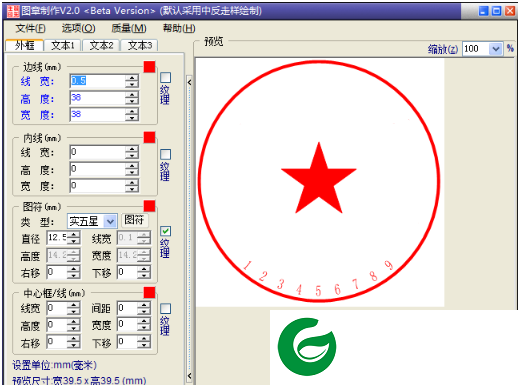Image resolution: width=520 pixels, height=385 pixels.
Task: Adjust 内线 宽度 spinner
Action: click(132, 186)
